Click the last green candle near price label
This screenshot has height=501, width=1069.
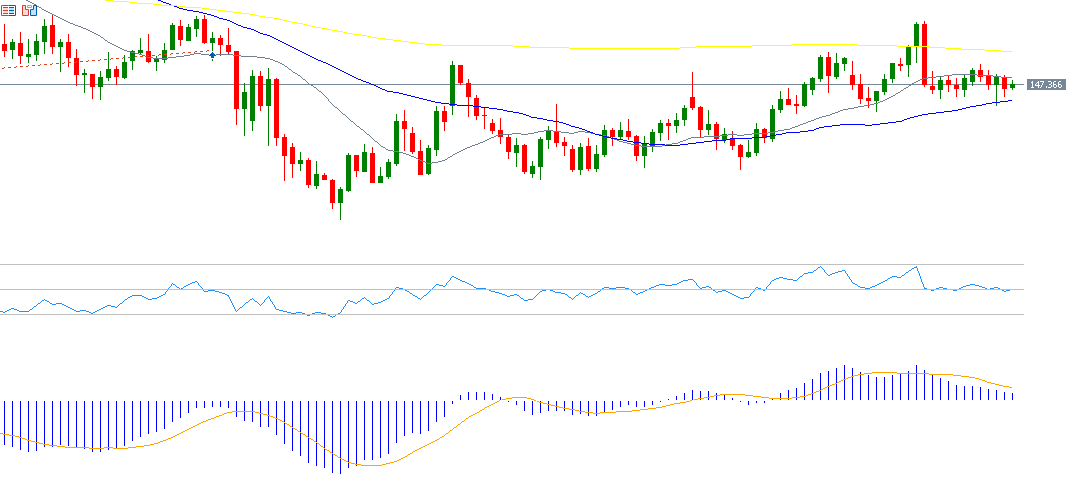1012,85
